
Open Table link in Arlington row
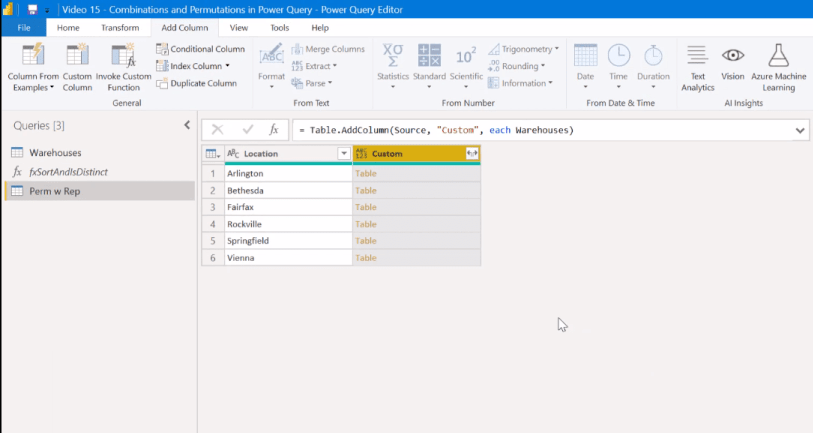click(x=366, y=173)
